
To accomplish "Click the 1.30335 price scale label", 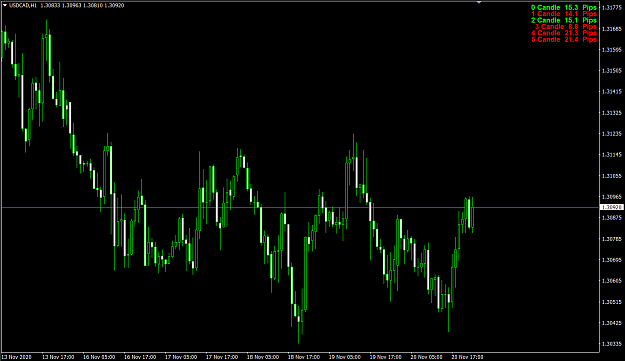I will 612,343.
